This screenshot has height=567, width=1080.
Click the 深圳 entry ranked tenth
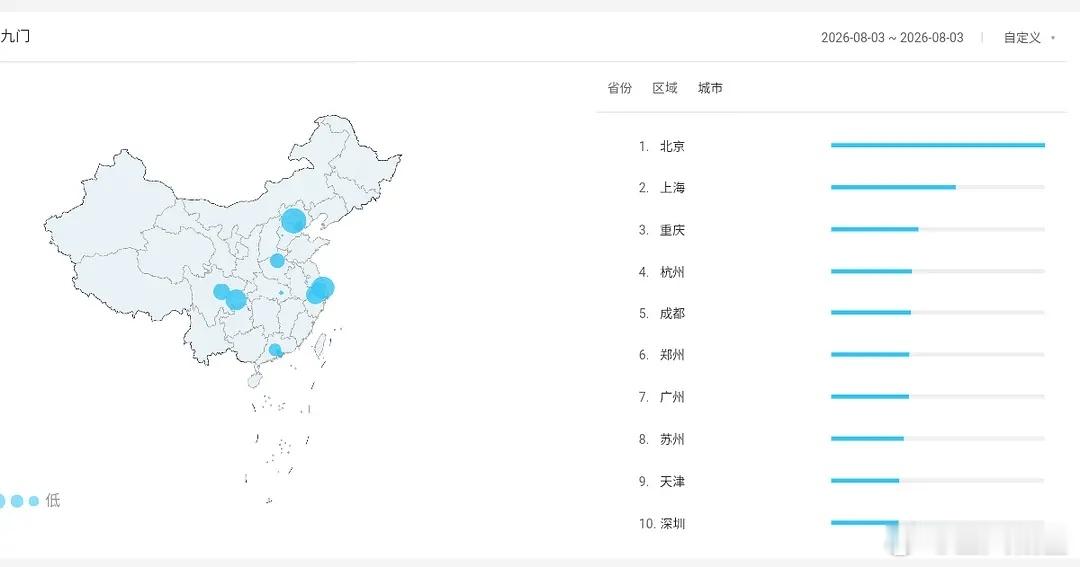[672, 524]
